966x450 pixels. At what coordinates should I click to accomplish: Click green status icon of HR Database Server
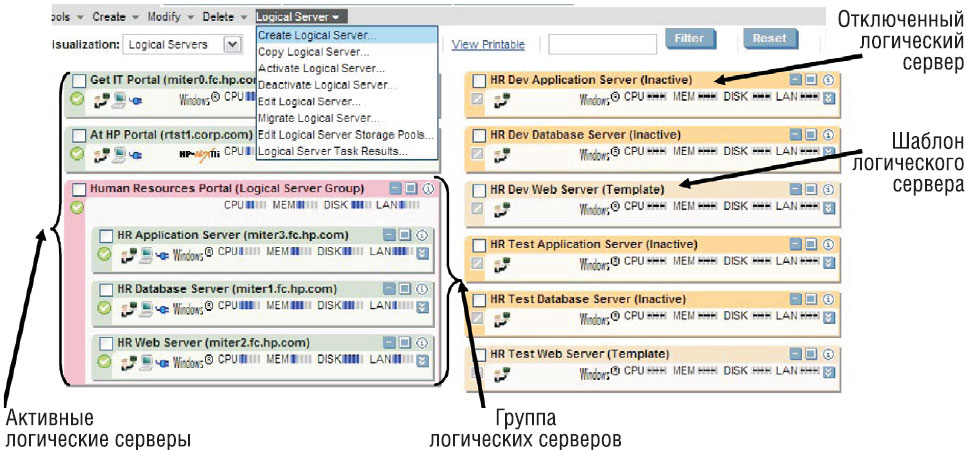[x=104, y=306]
